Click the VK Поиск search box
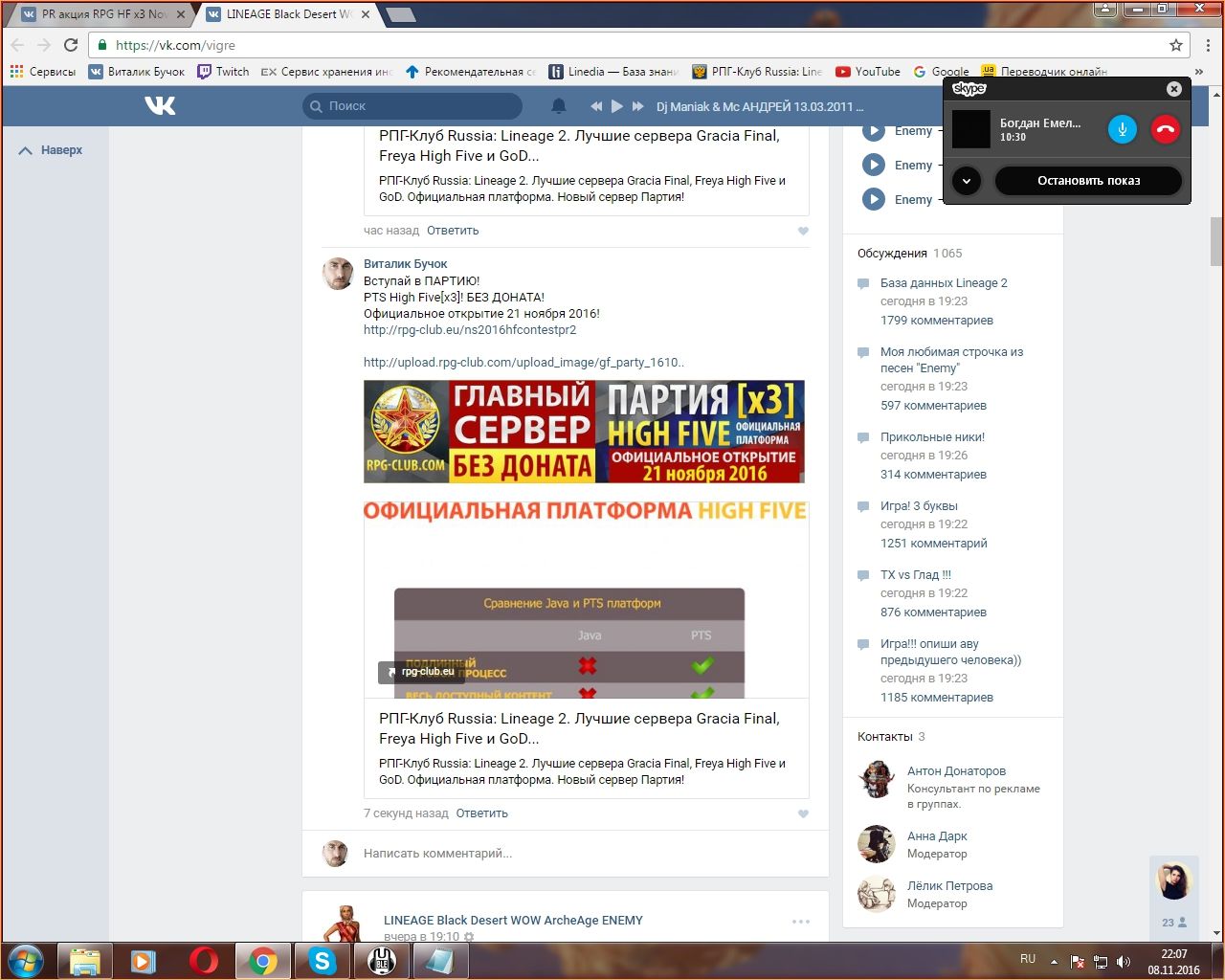The width and height of the screenshot is (1225, 980). 412,106
